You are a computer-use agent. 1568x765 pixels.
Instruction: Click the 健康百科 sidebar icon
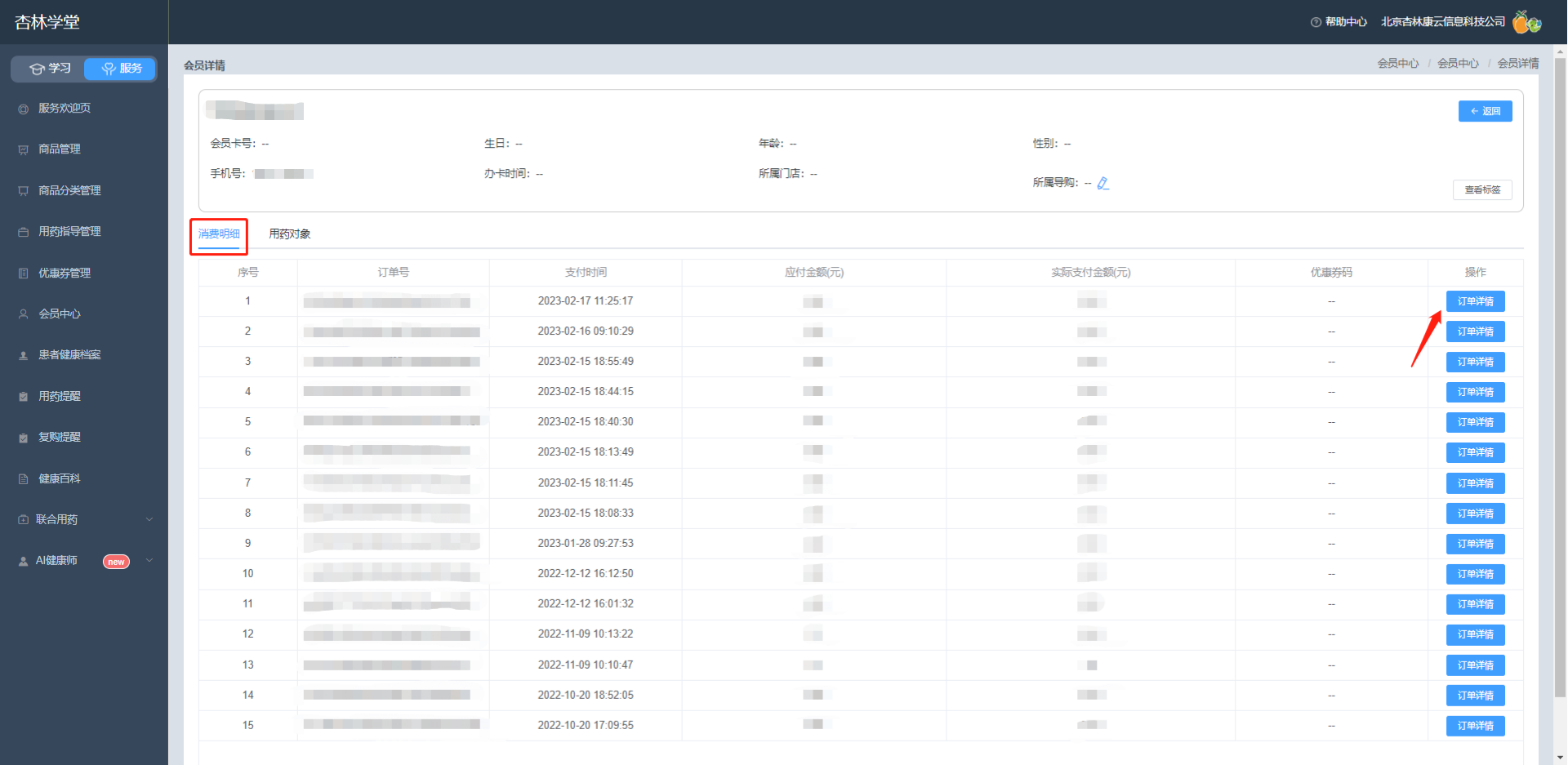coord(23,479)
